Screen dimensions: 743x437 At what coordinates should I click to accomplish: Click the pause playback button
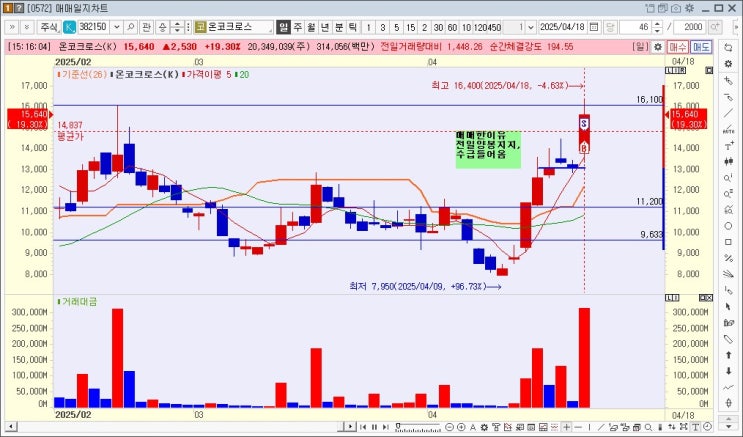[x=374, y=427]
